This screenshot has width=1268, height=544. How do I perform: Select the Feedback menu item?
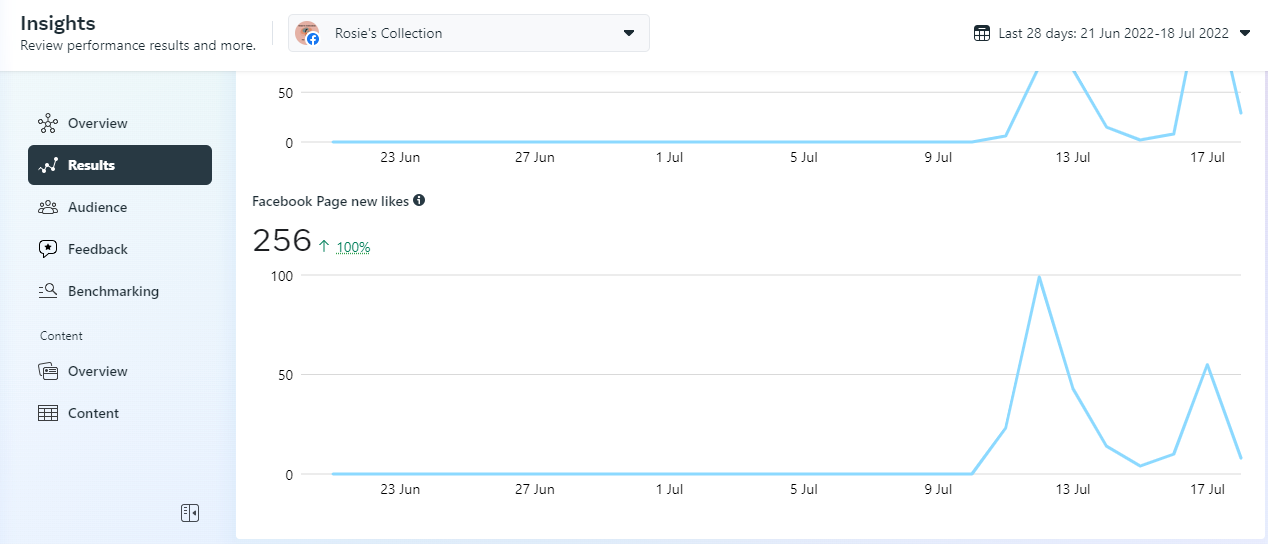click(x=98, y=250)
